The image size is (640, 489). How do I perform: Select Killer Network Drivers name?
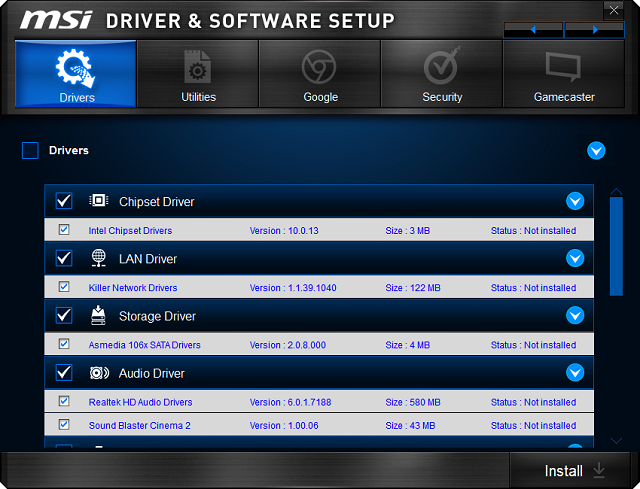point(133,288)
